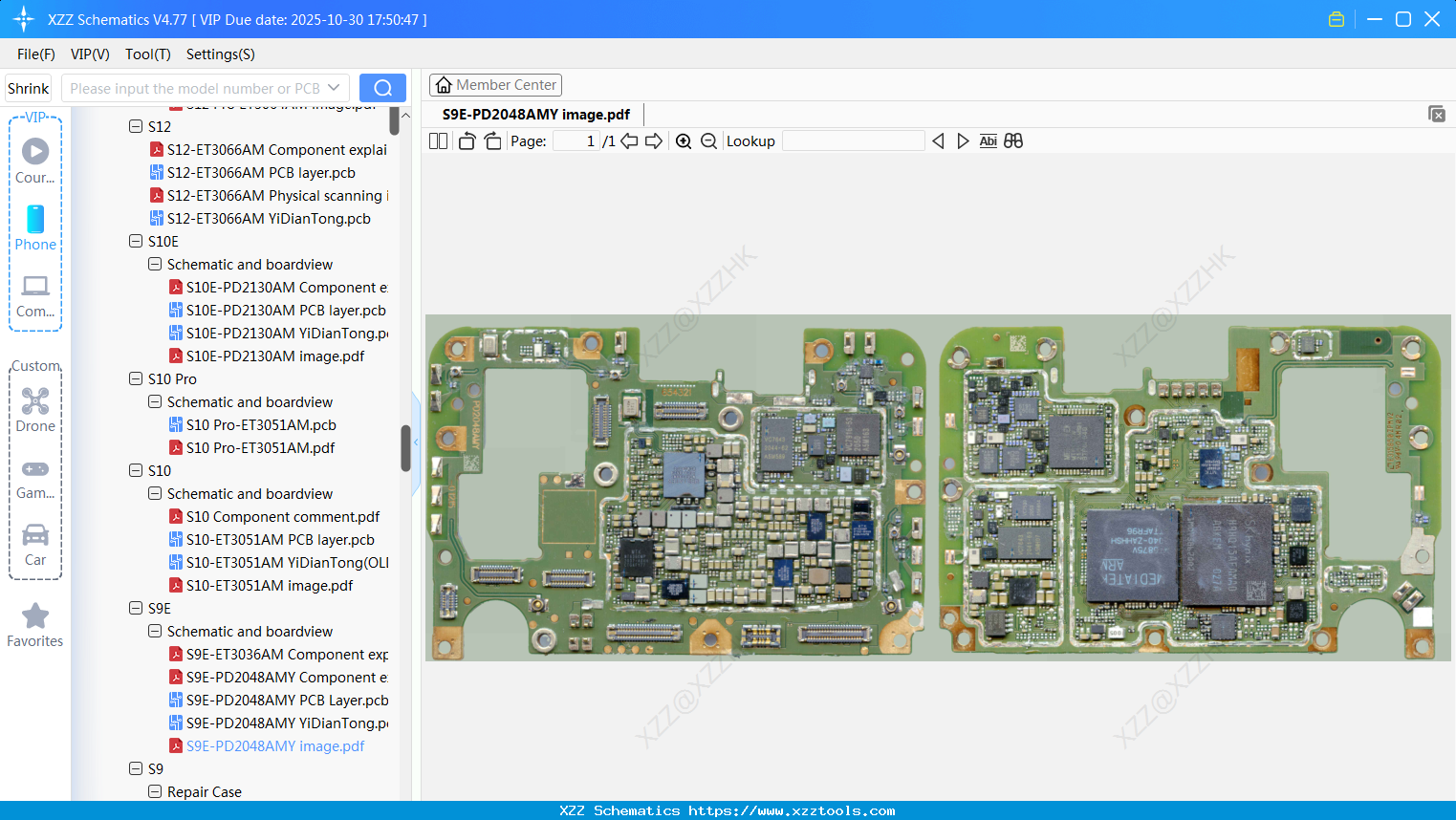The width and height of the screenshot is (1456, 820).
Task: Open the model number dropdown arrow
Action: pyautogui.click(x=334, y=88)
